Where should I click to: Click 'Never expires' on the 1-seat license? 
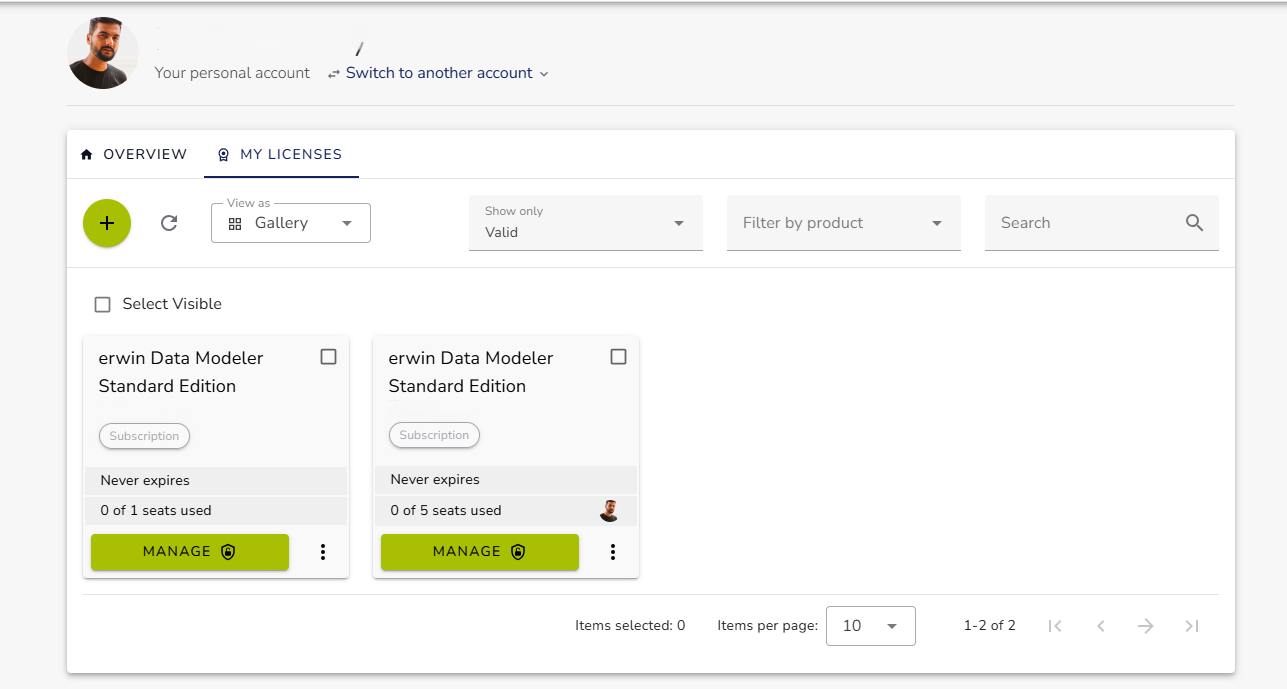pos(145,481)
